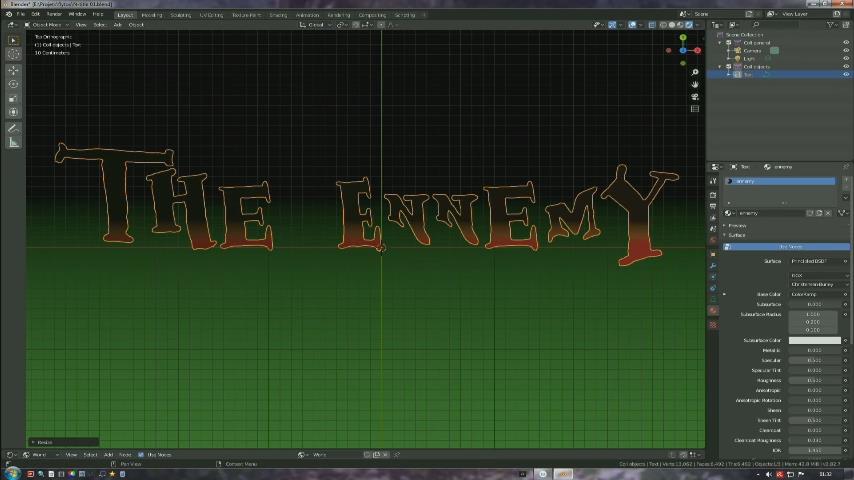Select the Annotate tool
Viewport: 854px width, 480px height.
pos(13,127)
